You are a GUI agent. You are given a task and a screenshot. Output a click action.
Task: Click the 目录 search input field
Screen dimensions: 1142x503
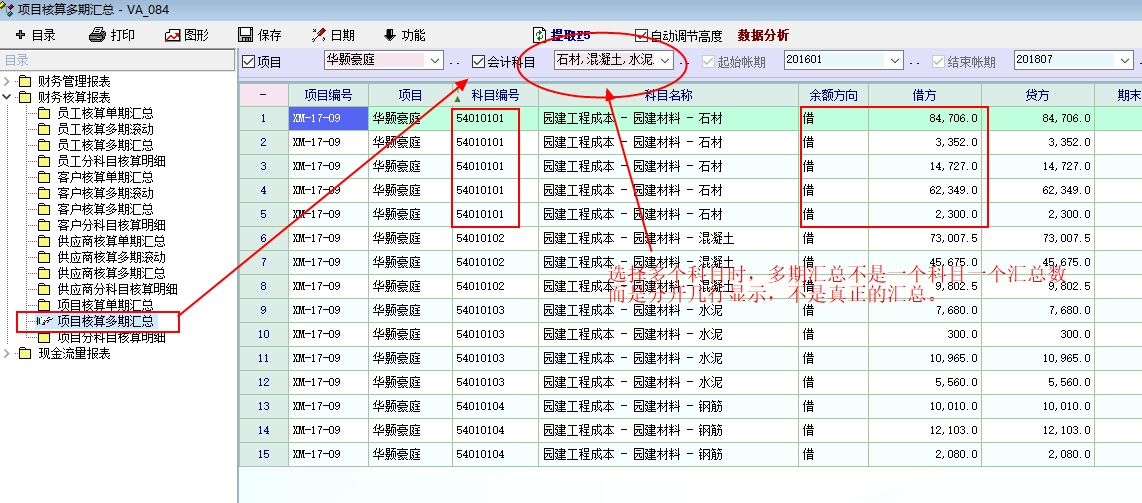(x=118, y=60)
